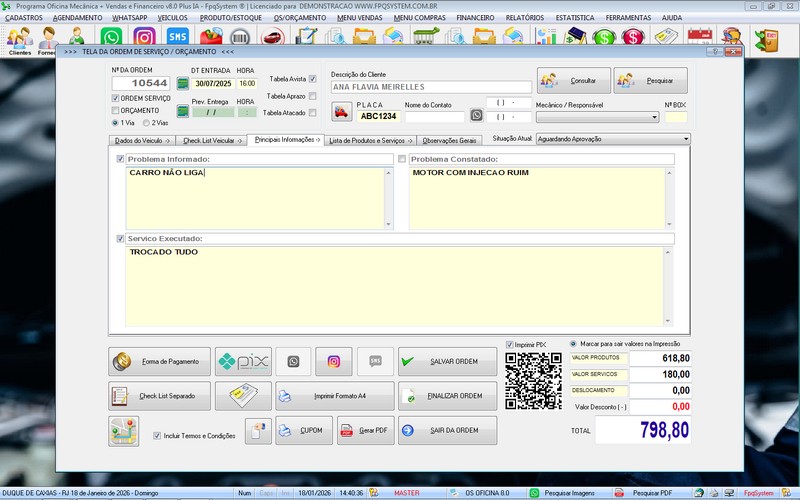This screenshot has width=800, height=500.
Task: Open the map location icon button
Action: pyautogui.click(x=124, y=431)
